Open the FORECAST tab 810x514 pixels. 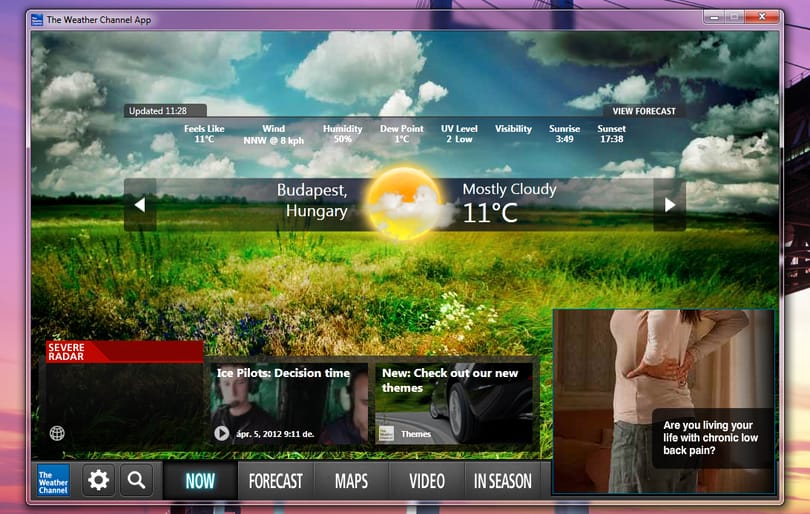[275, 481]
